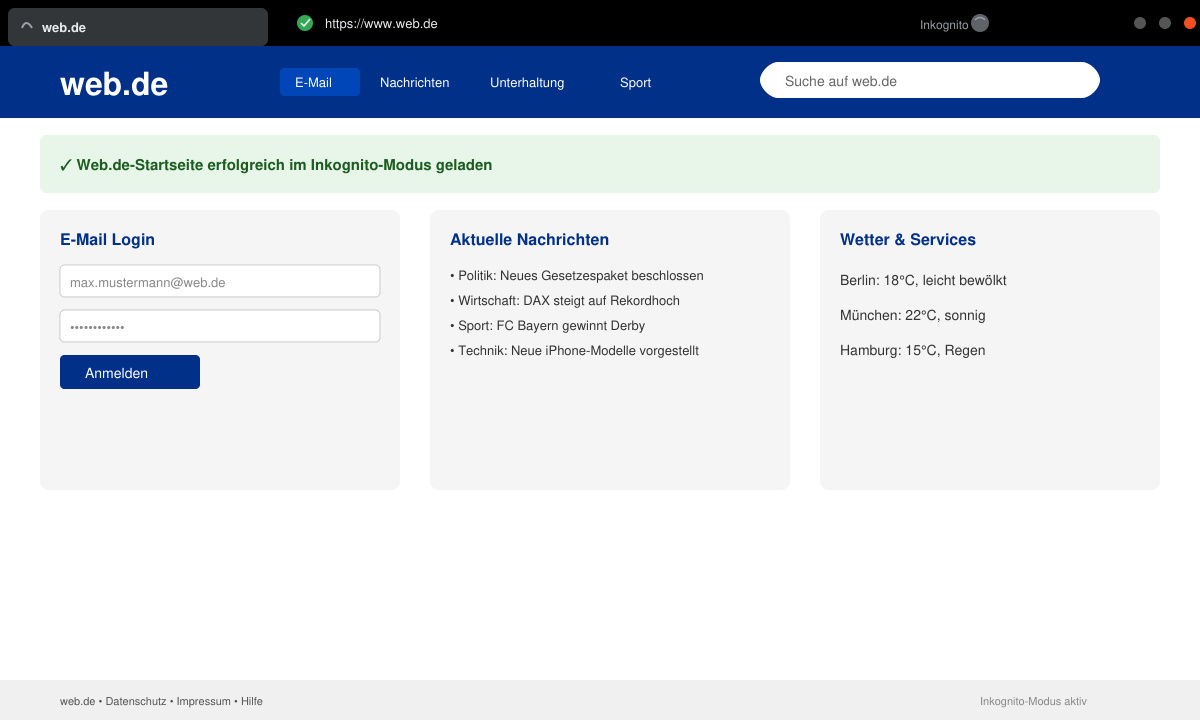
Task: Click the loading spinner in the web.de tab
Action: 27,28
